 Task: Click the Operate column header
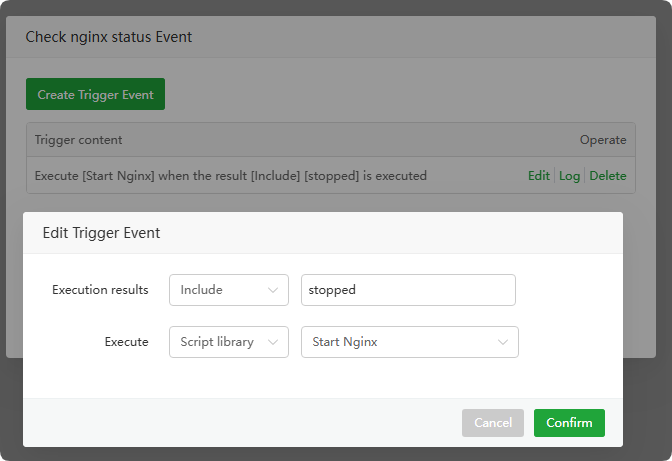coord(603,140)
